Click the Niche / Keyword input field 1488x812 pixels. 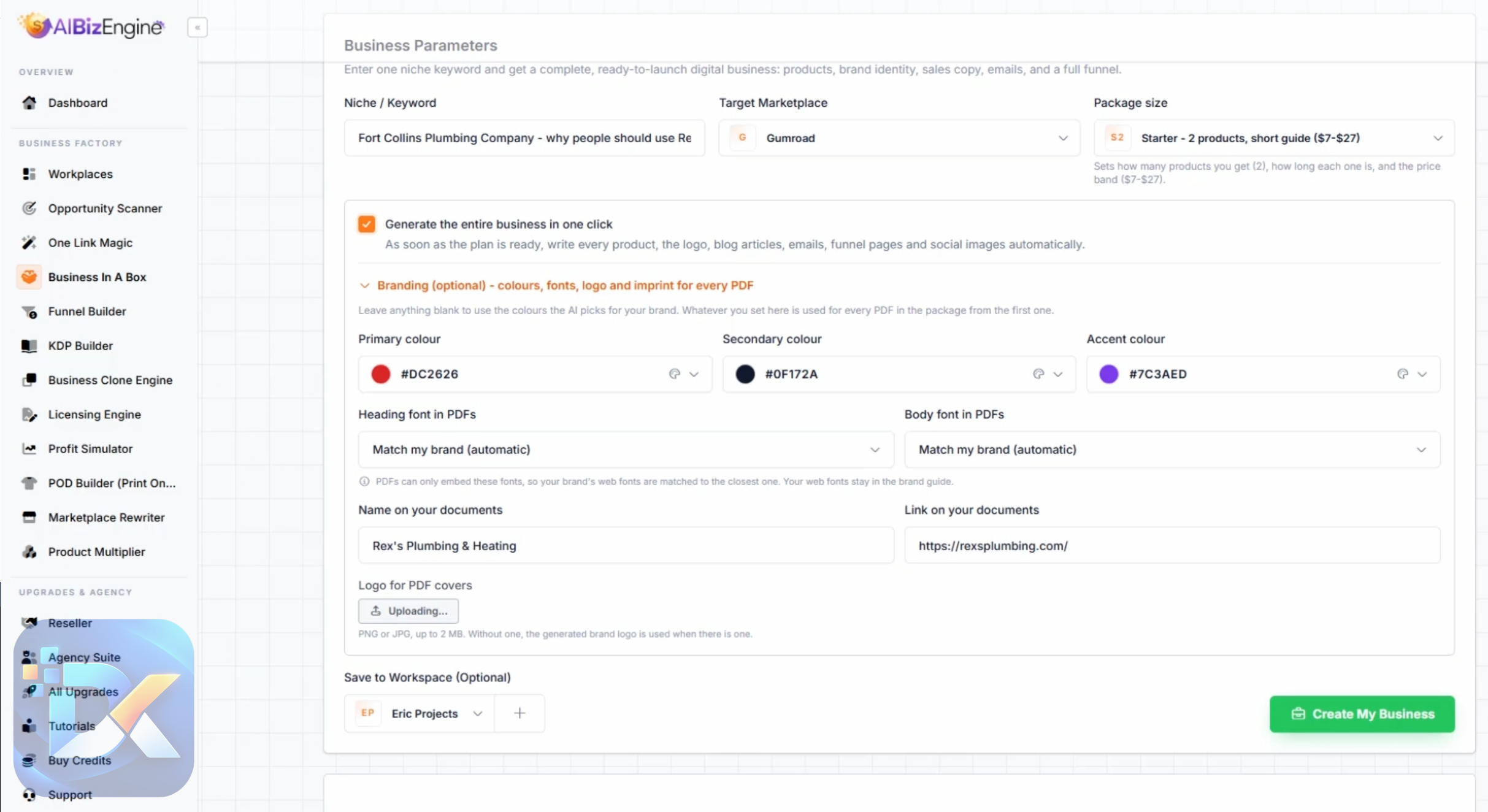coord(524,138)
